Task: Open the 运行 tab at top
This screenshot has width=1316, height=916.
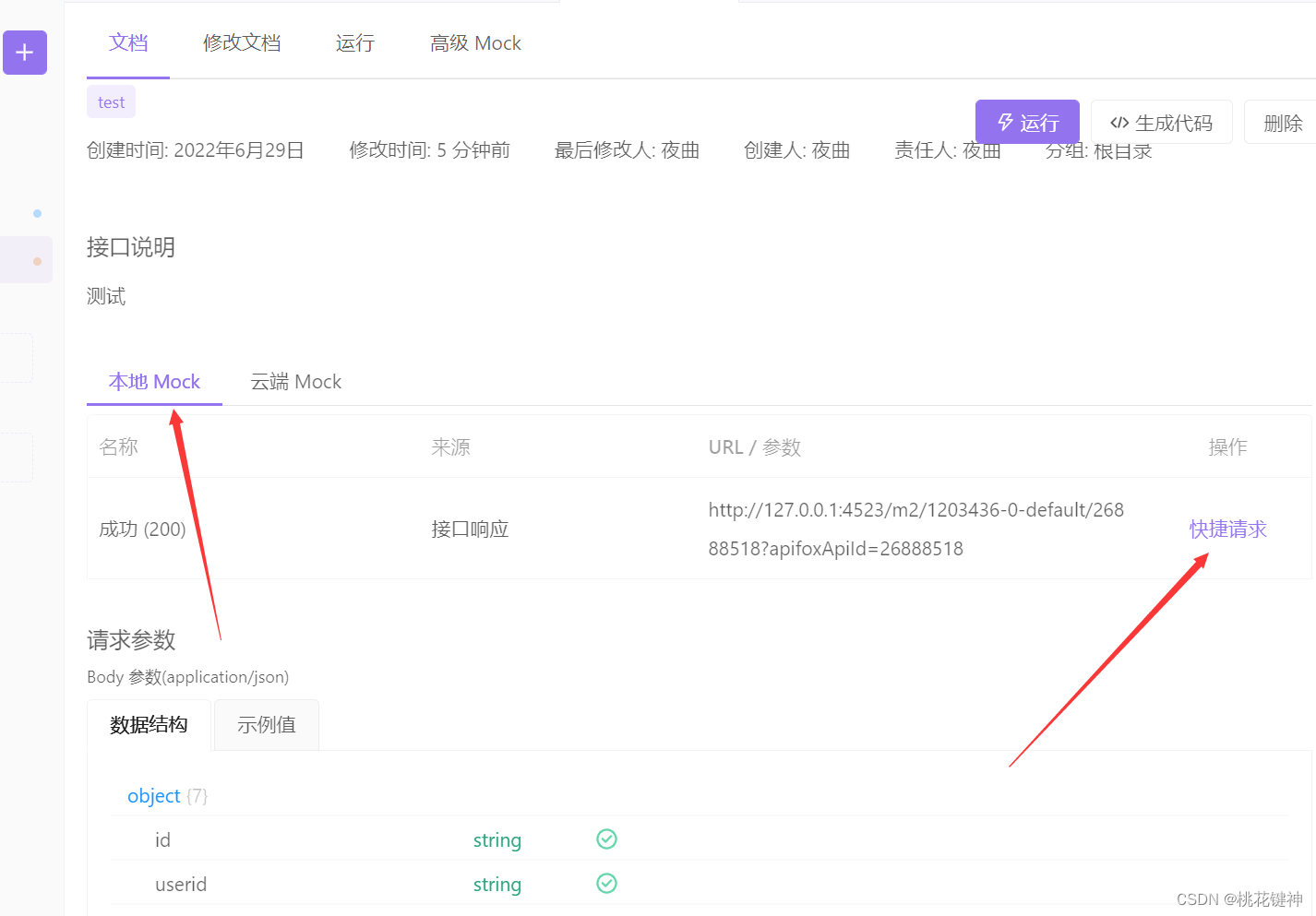Action: pyautogui.click(x=355, y=43)
